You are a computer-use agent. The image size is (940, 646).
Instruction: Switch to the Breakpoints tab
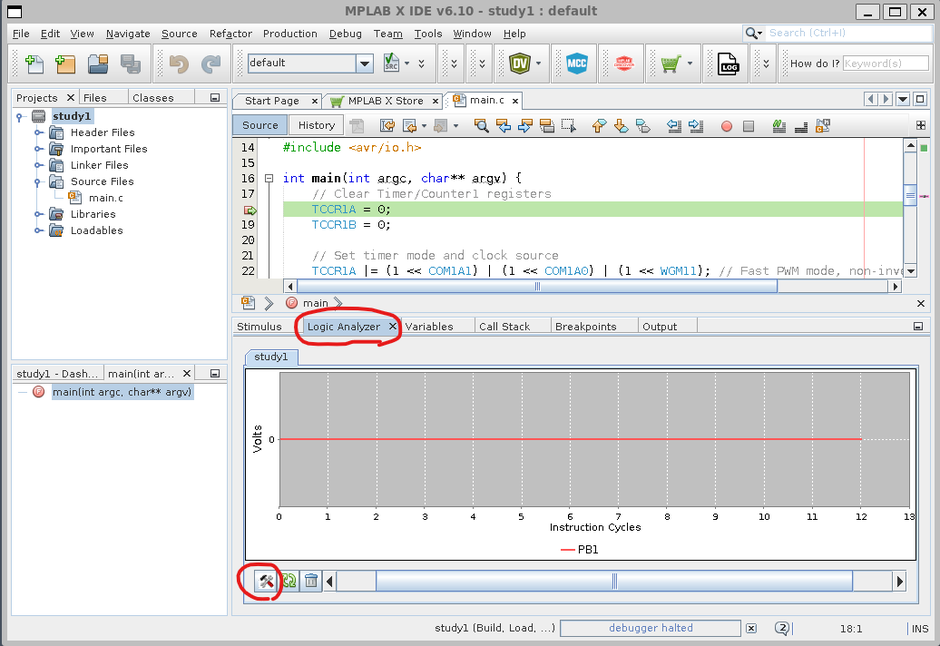tap(585, 326)
